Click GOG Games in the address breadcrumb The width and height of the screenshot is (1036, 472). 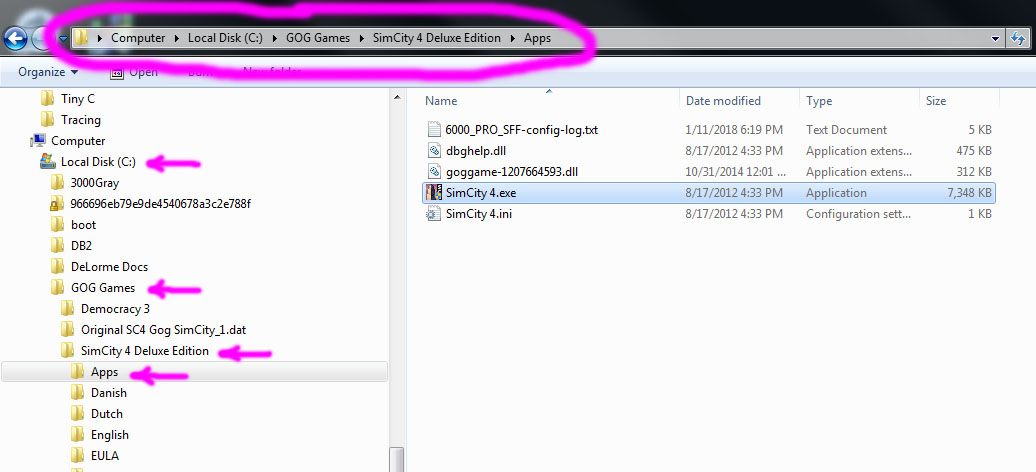click(318, 38)
